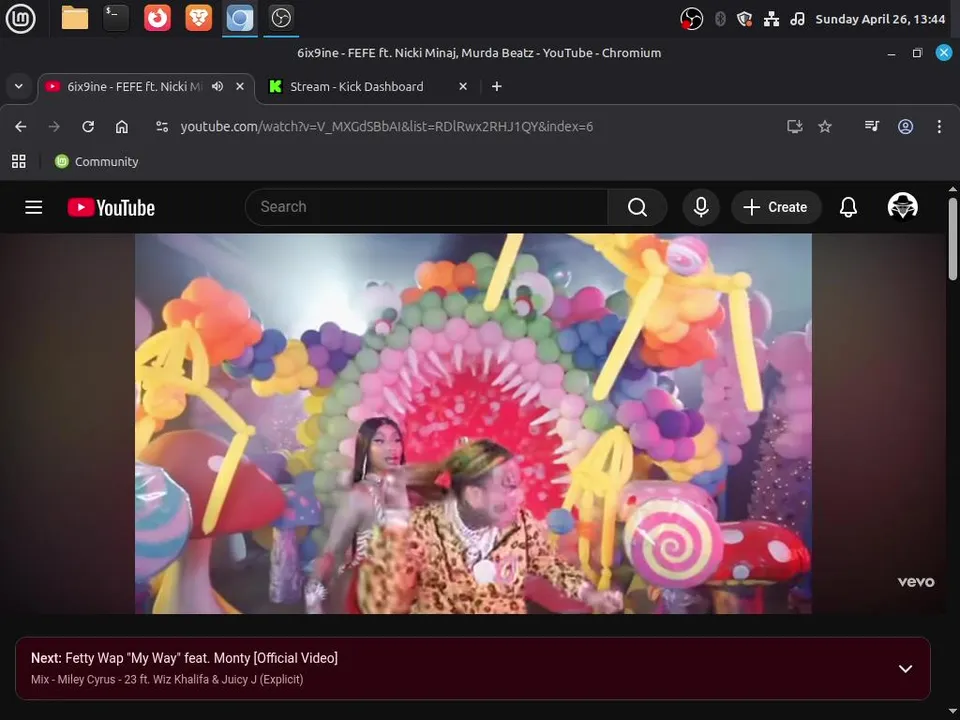Open the Chromium three-dot menu

click(939, 127)
